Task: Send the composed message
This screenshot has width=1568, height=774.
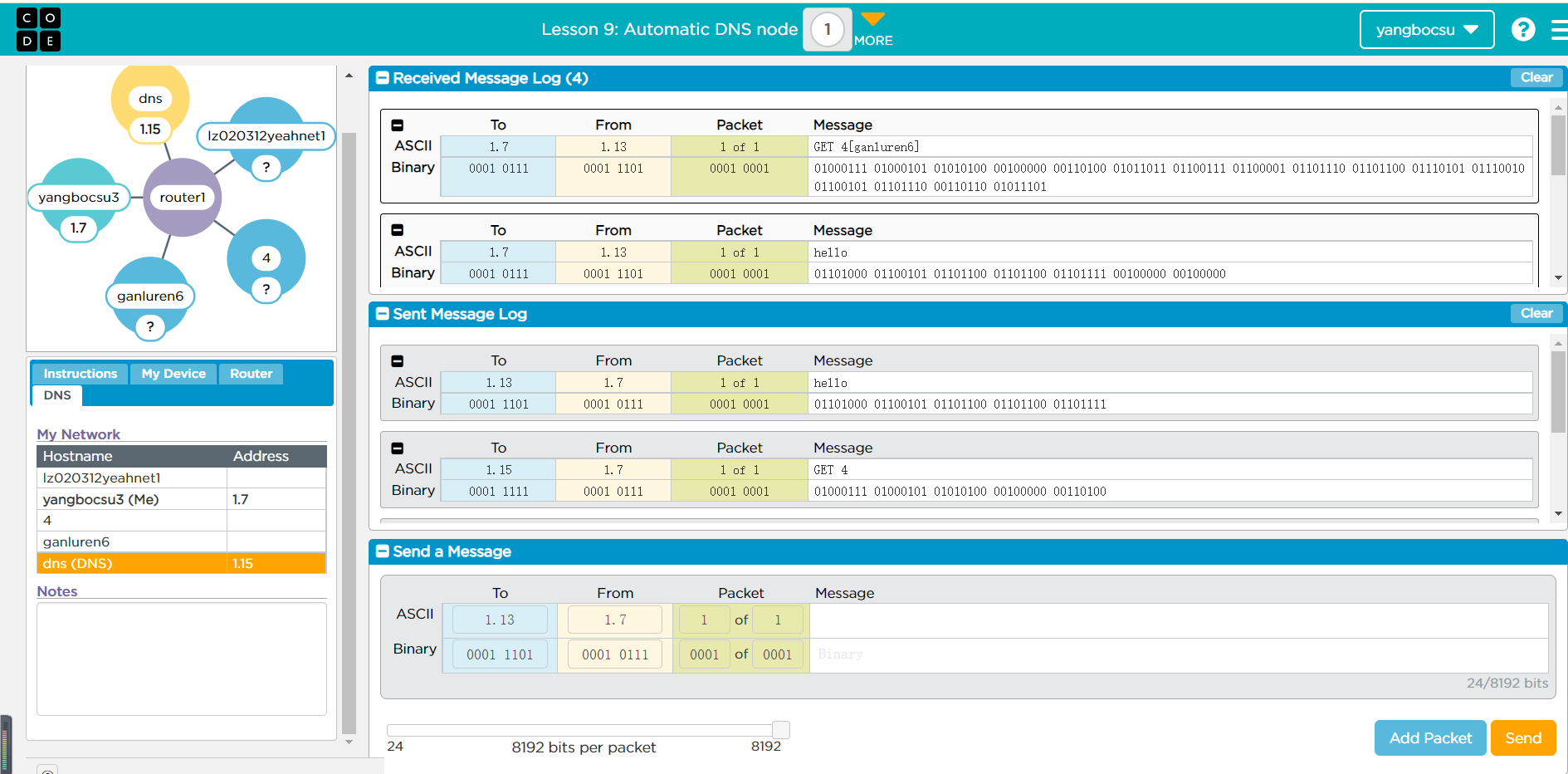Action: point(1523,737)
